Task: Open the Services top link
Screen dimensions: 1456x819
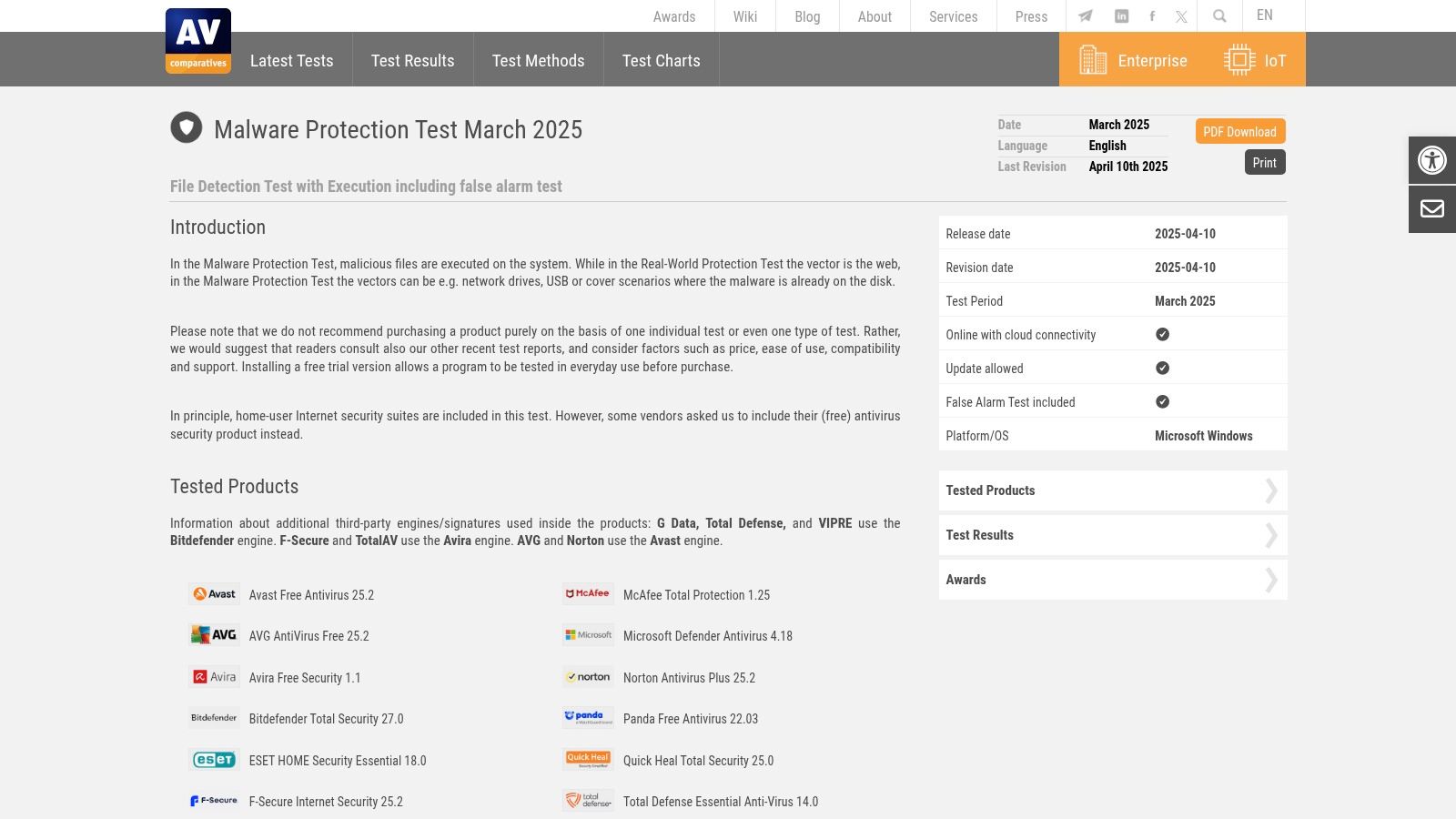Action: click(953, 16)
